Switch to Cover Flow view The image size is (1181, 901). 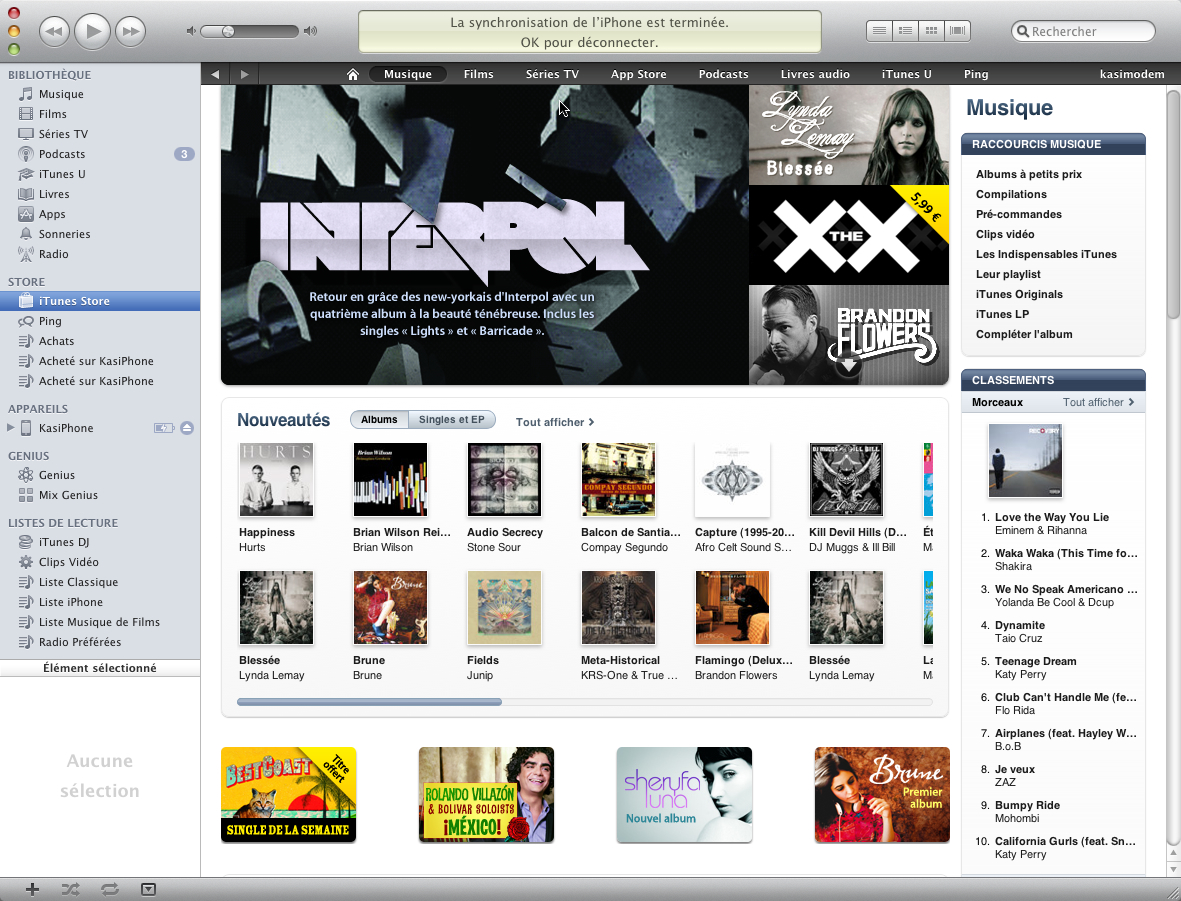click(957, 31)
